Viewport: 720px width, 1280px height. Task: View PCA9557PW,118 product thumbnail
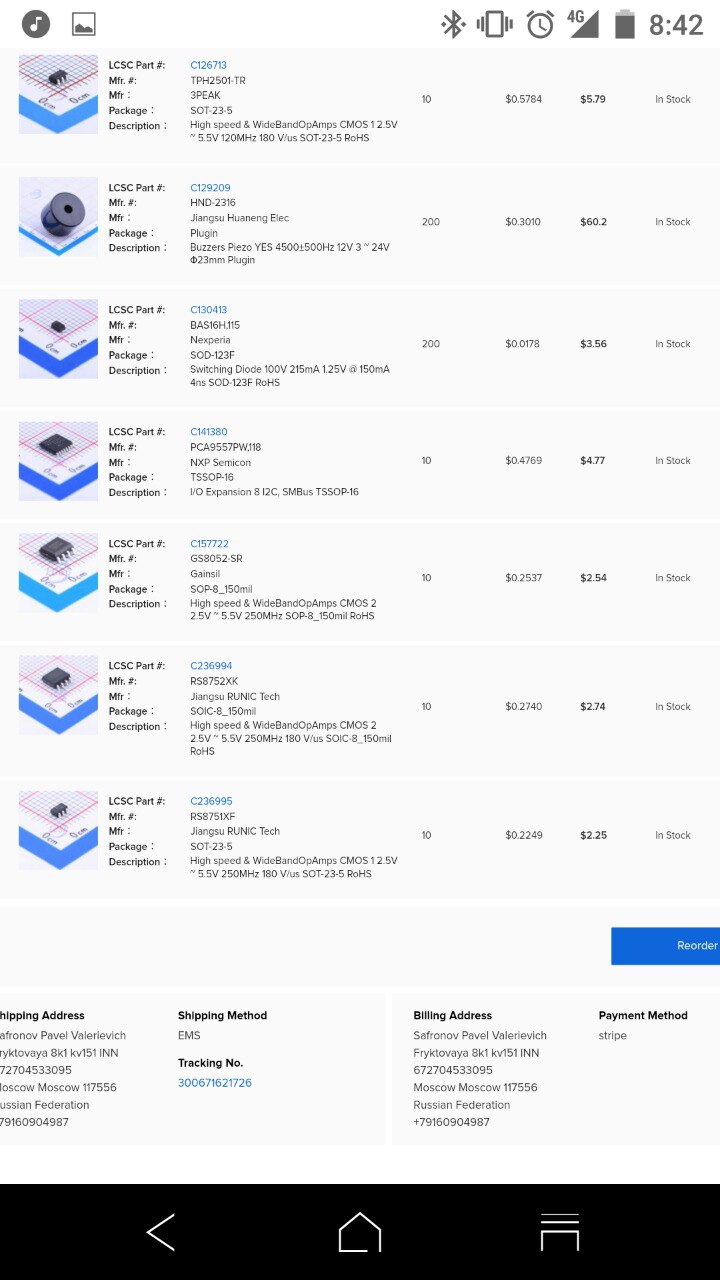tap(58, 461)
